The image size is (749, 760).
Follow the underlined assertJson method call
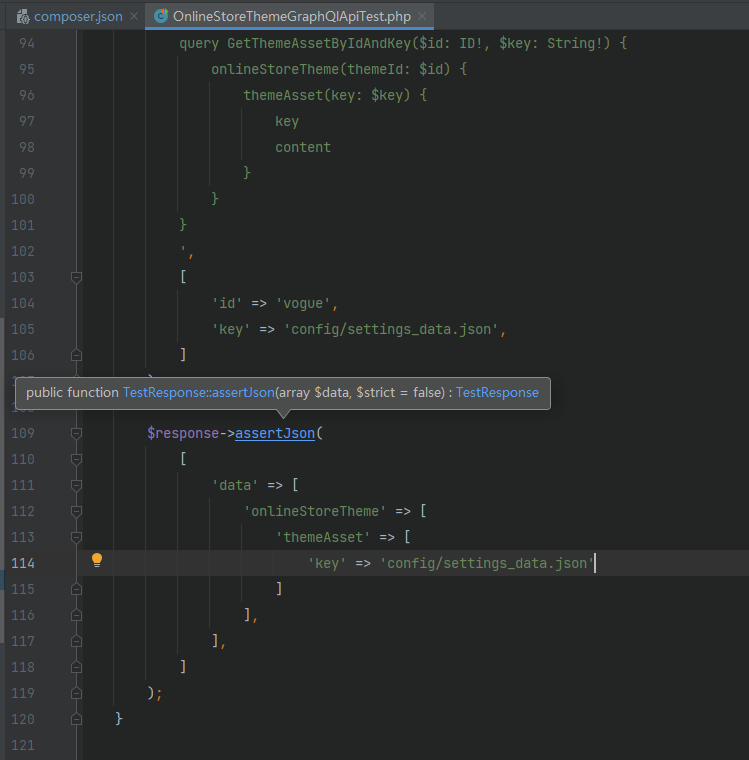tap(274, 433)
